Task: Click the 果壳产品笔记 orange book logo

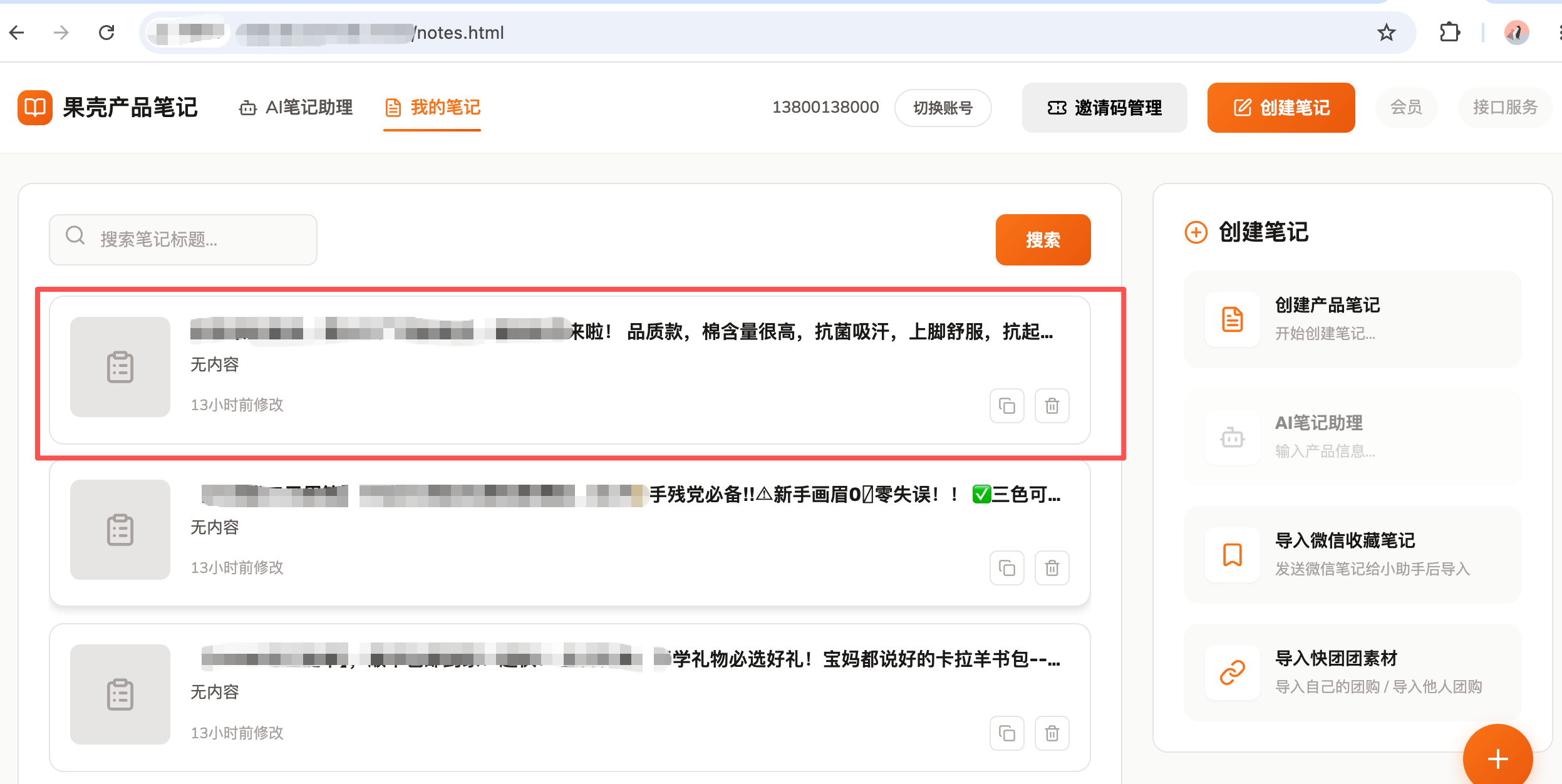Action: point(35,108)
